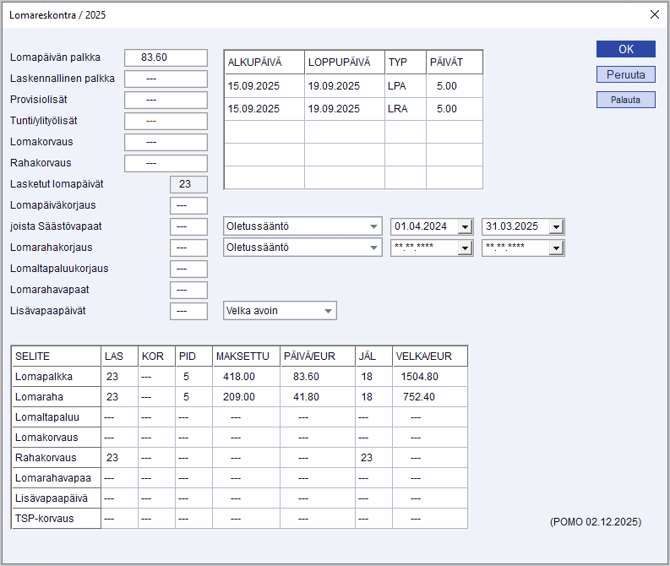Viewport: 670px width, 566px height.
Task: Open the Velka avoin dropdown
Action: point(328,311)
